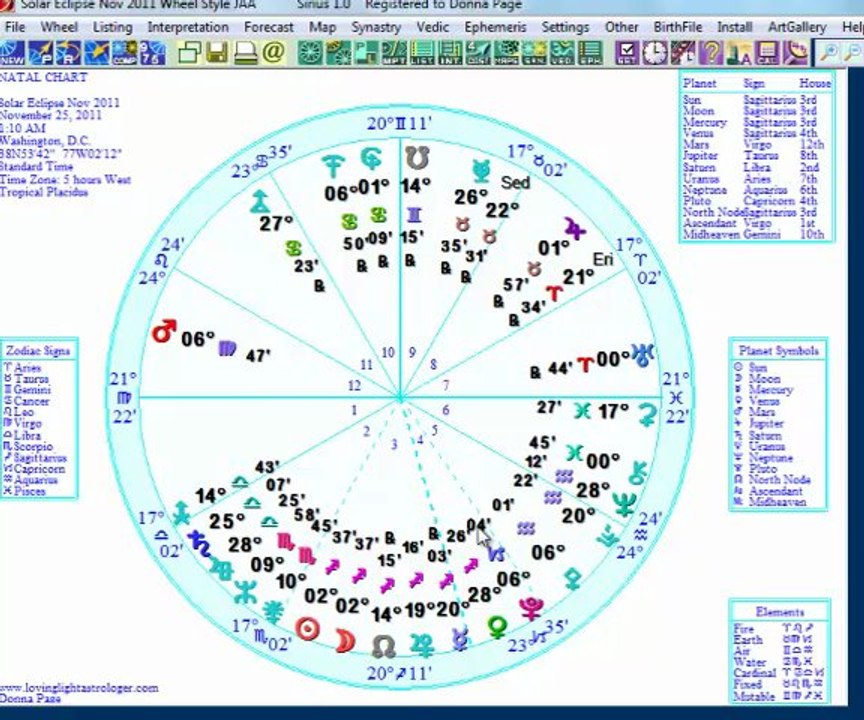Screen dimensions: 864x720
Task: Click the '20° Gemini 11'' Midheaven cusp label
Action: coord(399,123)
